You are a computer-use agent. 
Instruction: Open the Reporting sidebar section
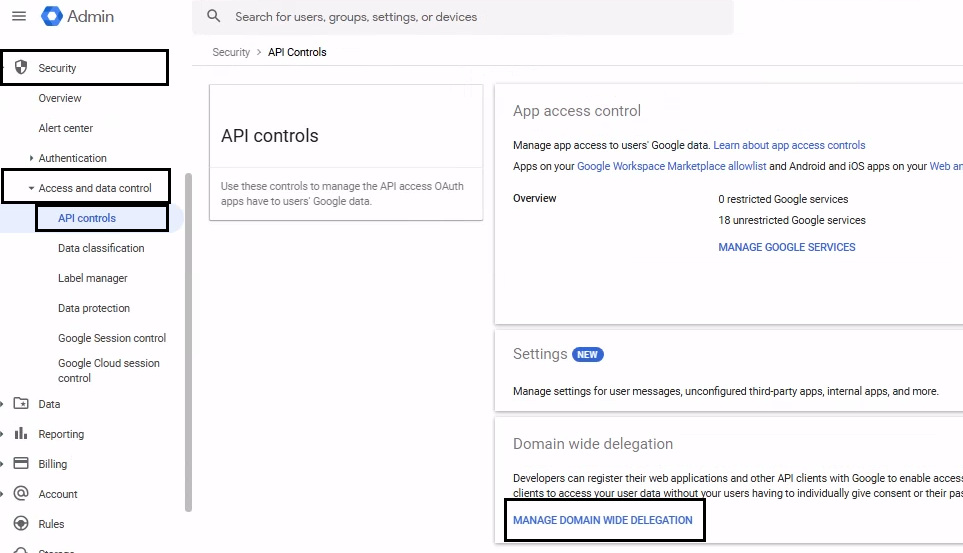(61, 434)
